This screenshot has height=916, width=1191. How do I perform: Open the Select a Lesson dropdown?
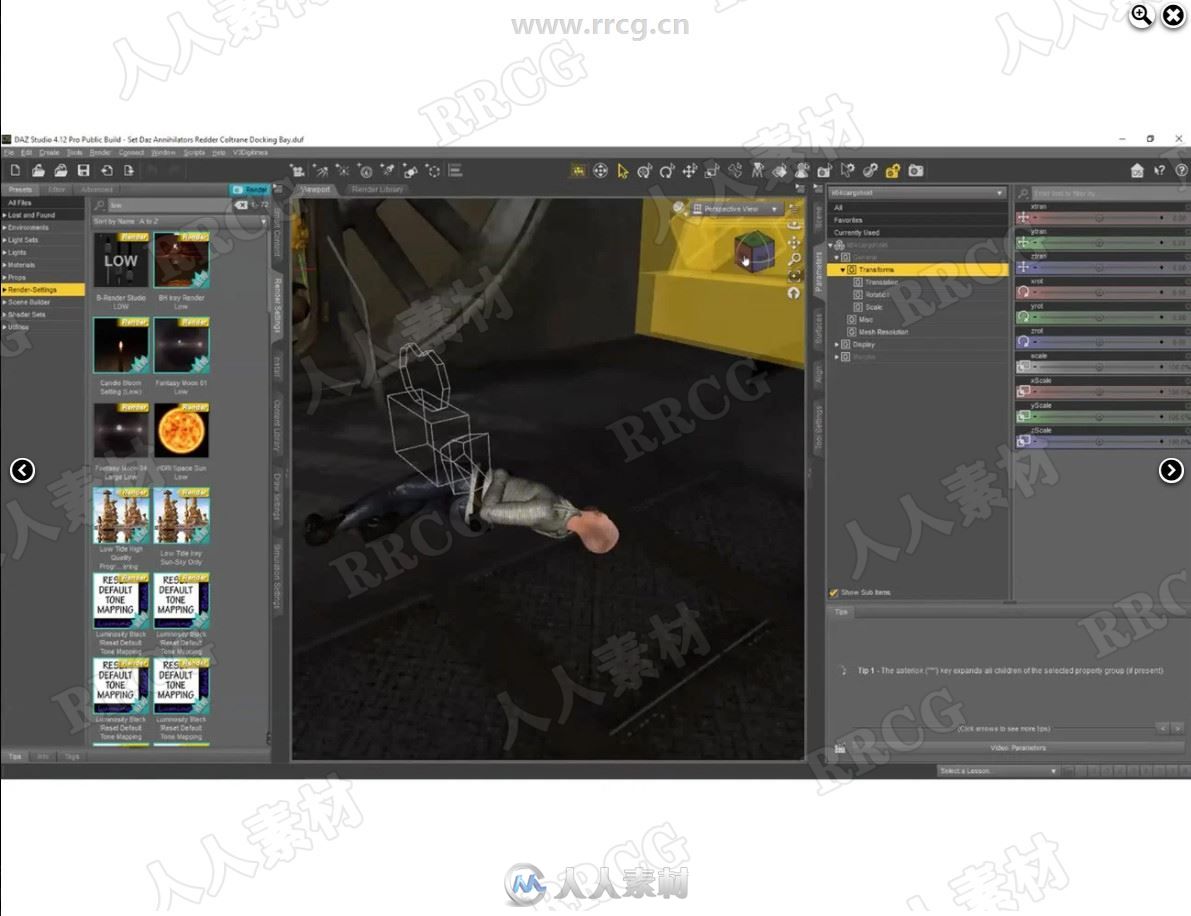[x=997, y=771]
